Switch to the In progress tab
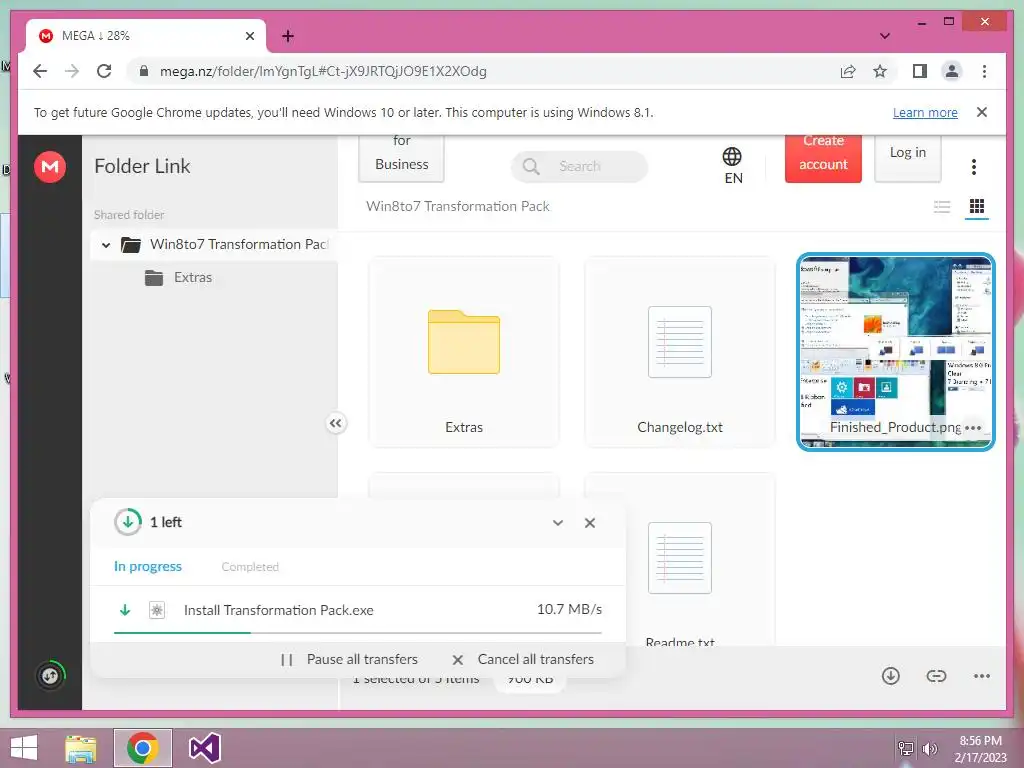Viewport: 1024px width, 768px height. (148, 566)
